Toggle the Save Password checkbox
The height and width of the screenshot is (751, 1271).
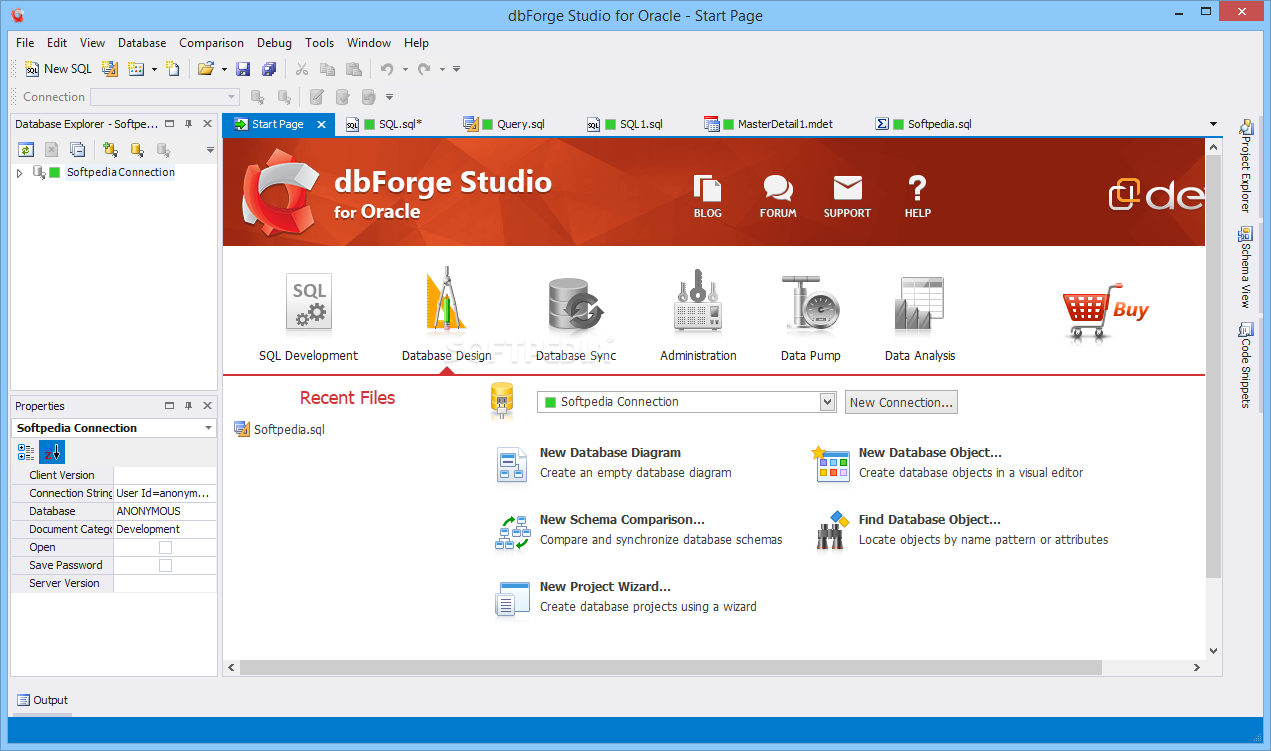165,565
